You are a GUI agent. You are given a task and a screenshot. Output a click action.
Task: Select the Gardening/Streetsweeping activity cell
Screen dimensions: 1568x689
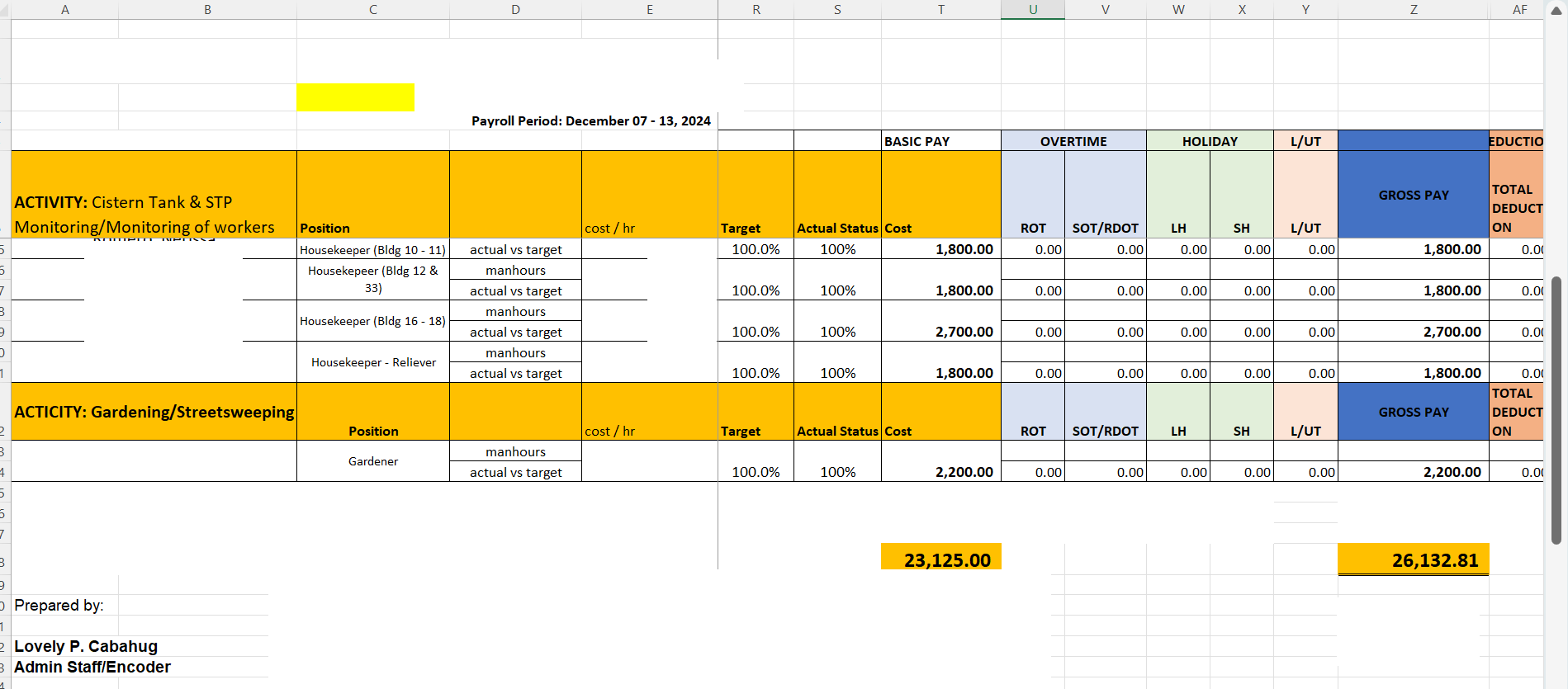tap(154, 412)
